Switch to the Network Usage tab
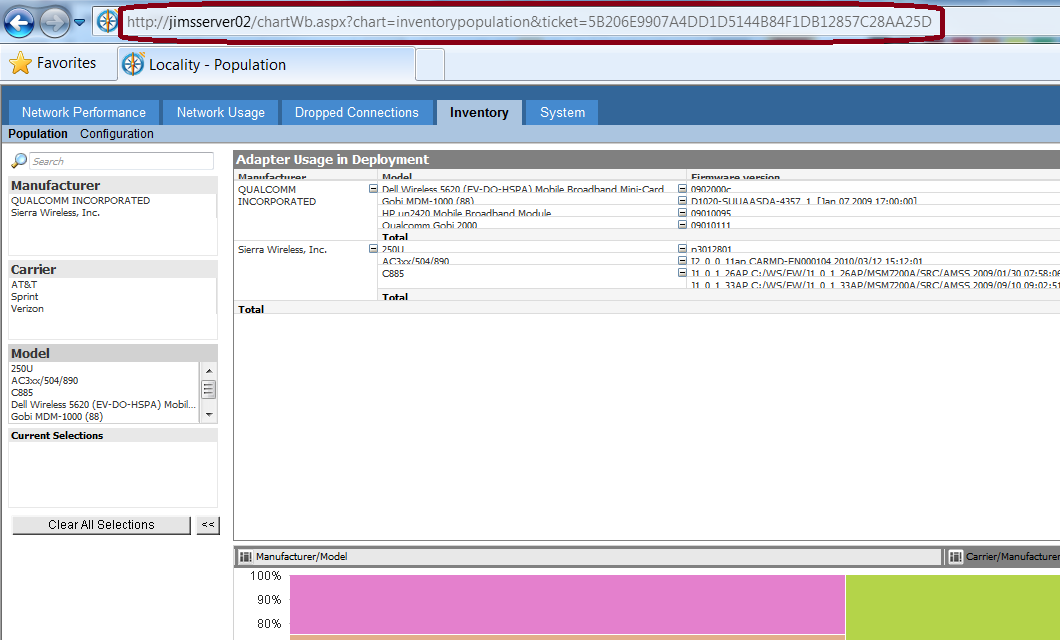 220,112
